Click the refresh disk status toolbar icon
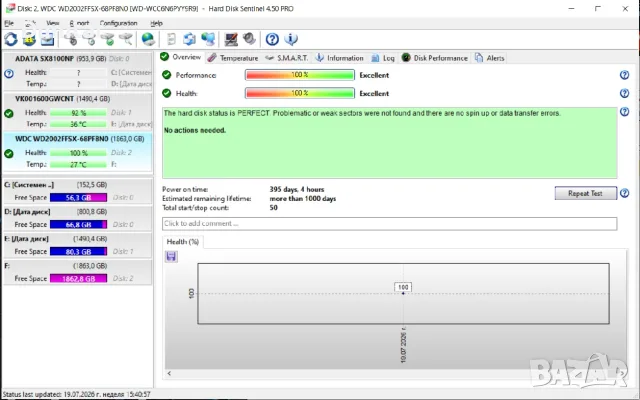Image resolution: width=640 pixels, height=400 pixels. pyautogui.click(x=11, y=39)
